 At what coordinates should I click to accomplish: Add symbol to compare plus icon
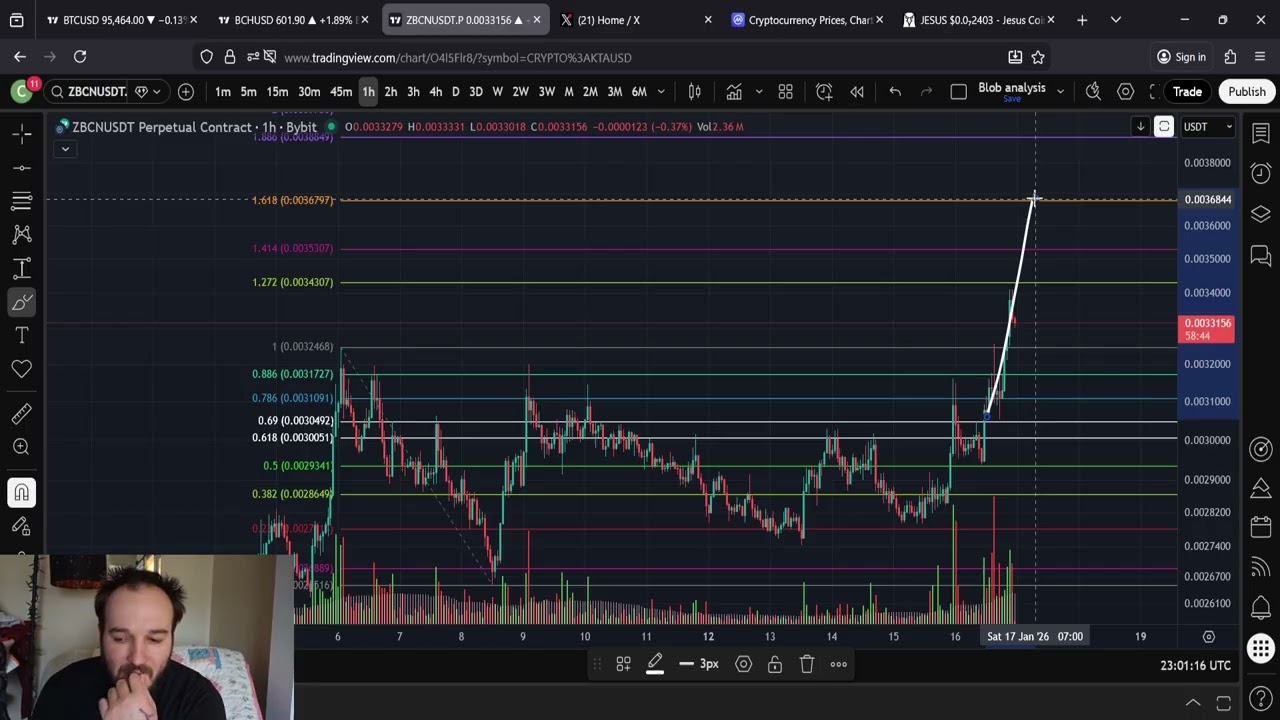(186, 92)
